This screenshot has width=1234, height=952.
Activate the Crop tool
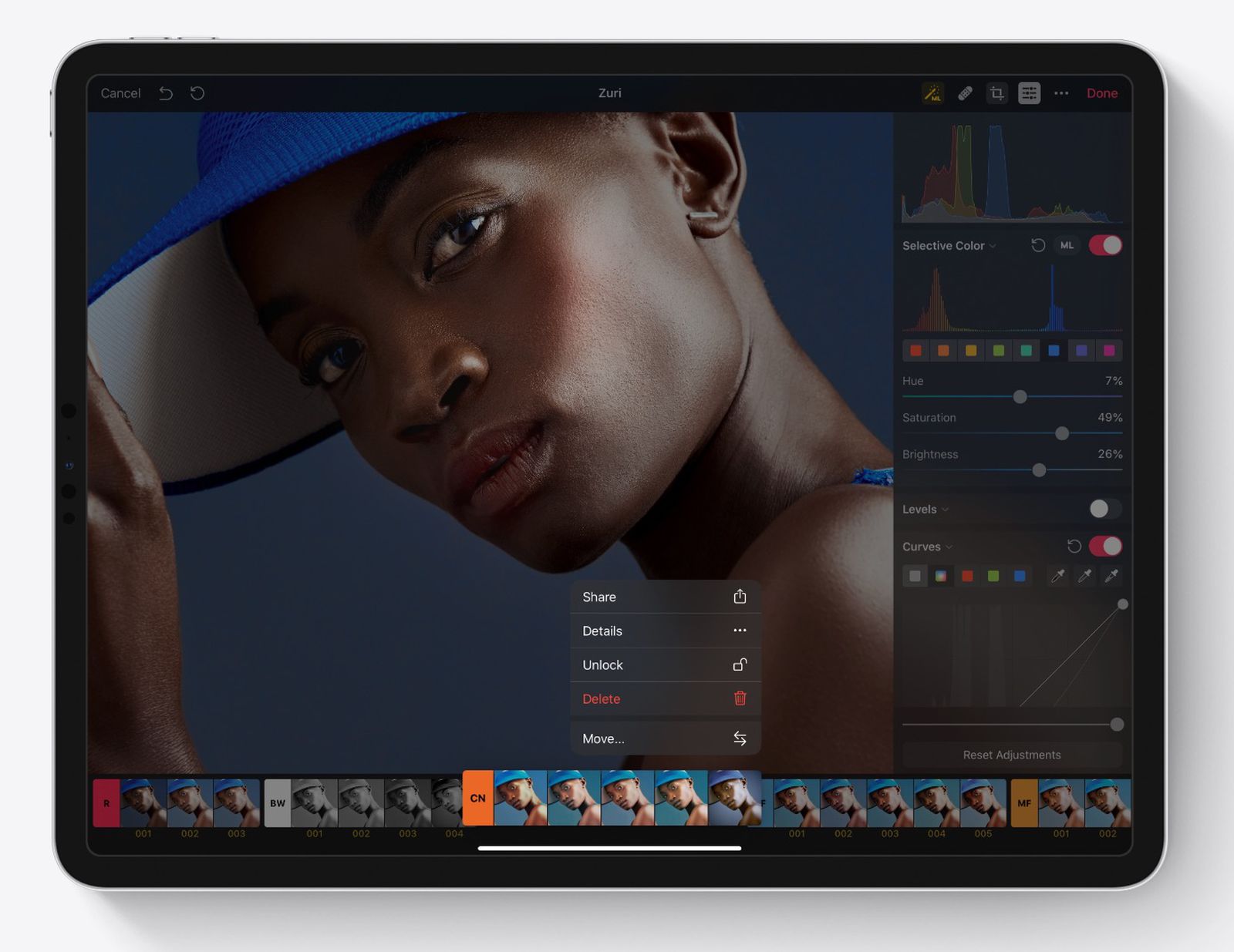click(x=997, y=93)
